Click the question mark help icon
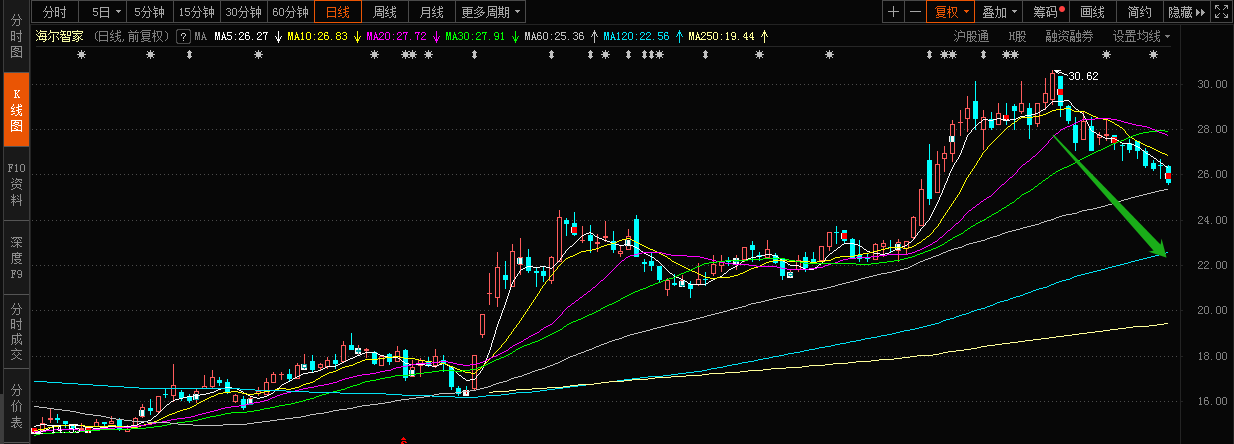Screen dimensions: 1234x444 183,36
